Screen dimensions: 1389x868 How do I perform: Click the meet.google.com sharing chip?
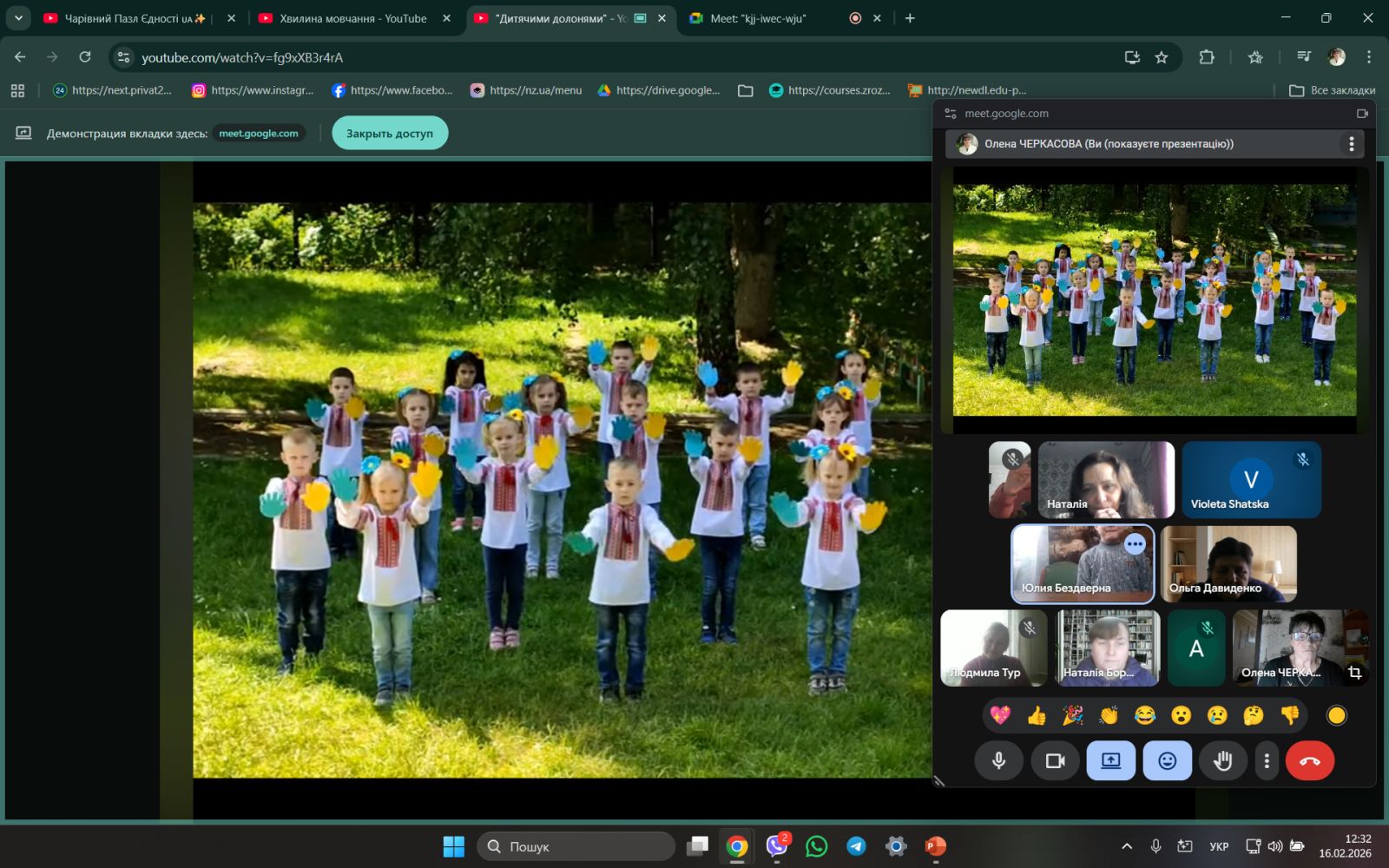[x=259, y=134]
